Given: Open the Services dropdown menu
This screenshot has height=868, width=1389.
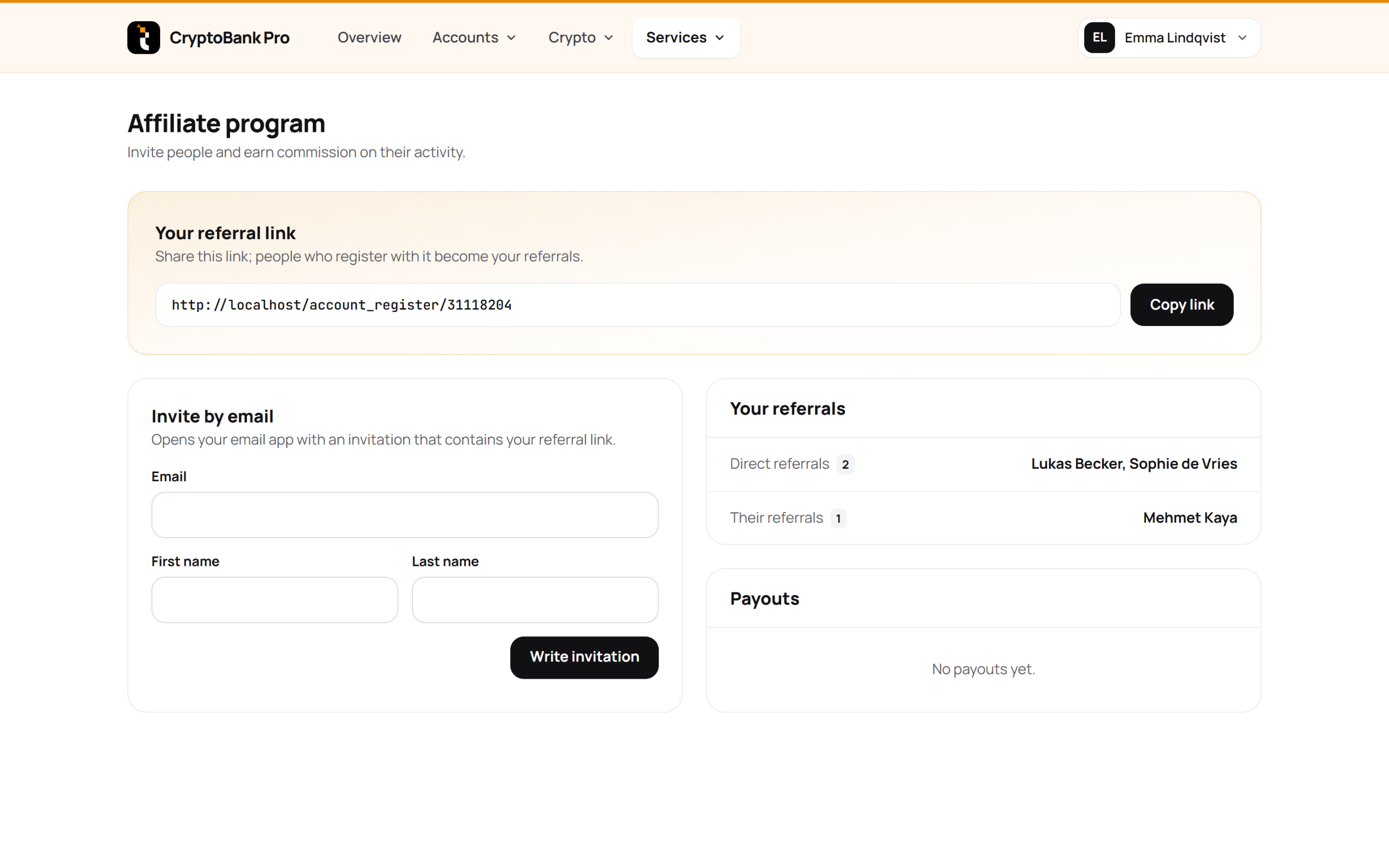Looking at the screenshot, I should tap(686, 38).
